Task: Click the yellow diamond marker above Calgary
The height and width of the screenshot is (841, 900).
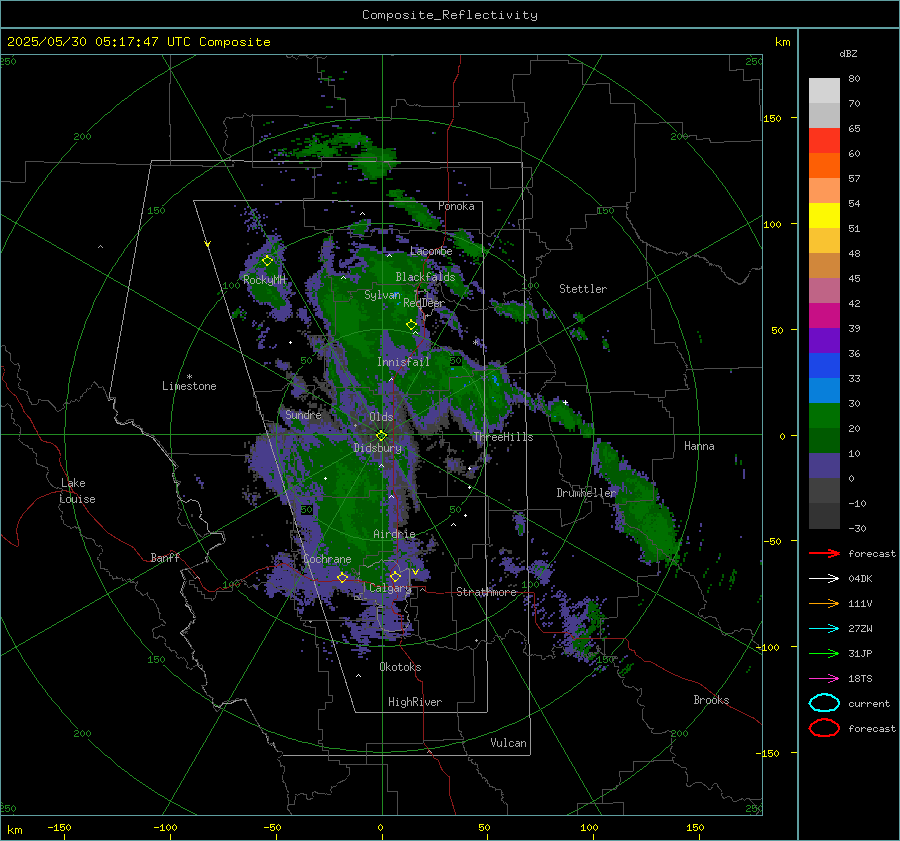Action: [x=395, y=576]
